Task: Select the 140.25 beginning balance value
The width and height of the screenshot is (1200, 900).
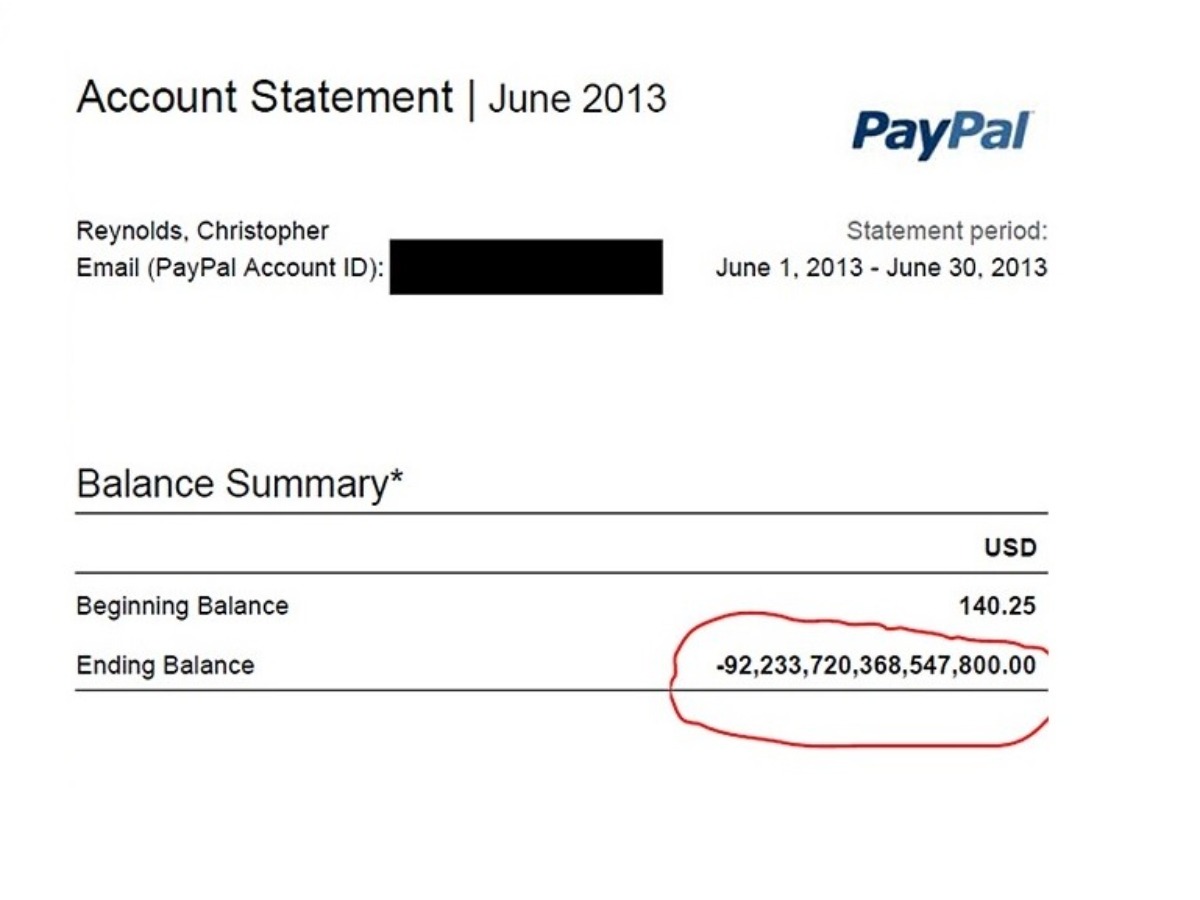Action: (x=997, y=606)
